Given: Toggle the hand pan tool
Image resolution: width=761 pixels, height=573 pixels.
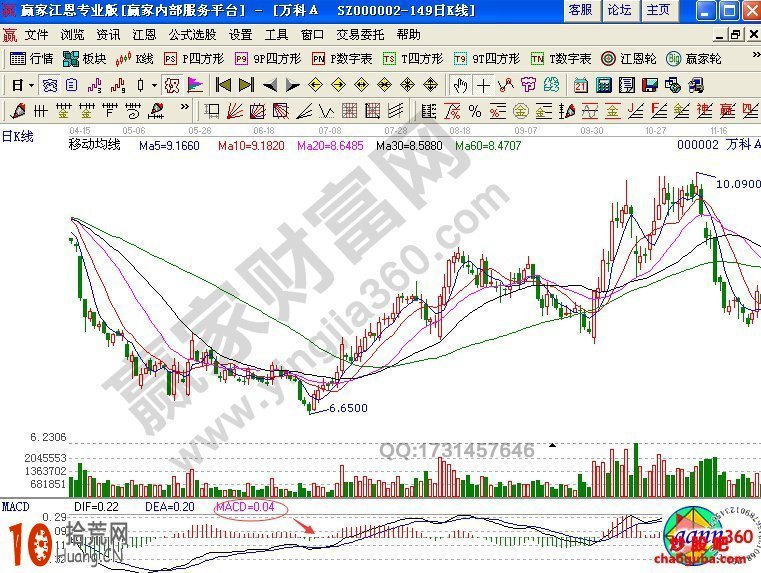Looking at the screenshot, I should pyautogui.click(x=460, y=85).
